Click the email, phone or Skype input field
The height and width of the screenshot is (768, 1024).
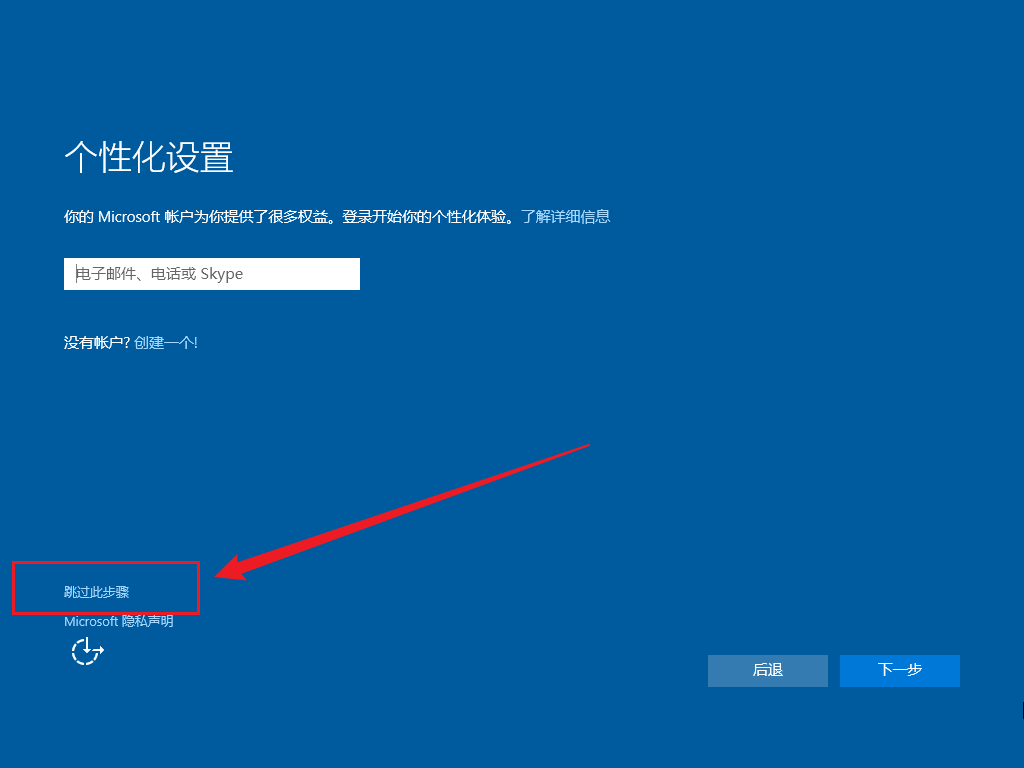click(212, 274)
